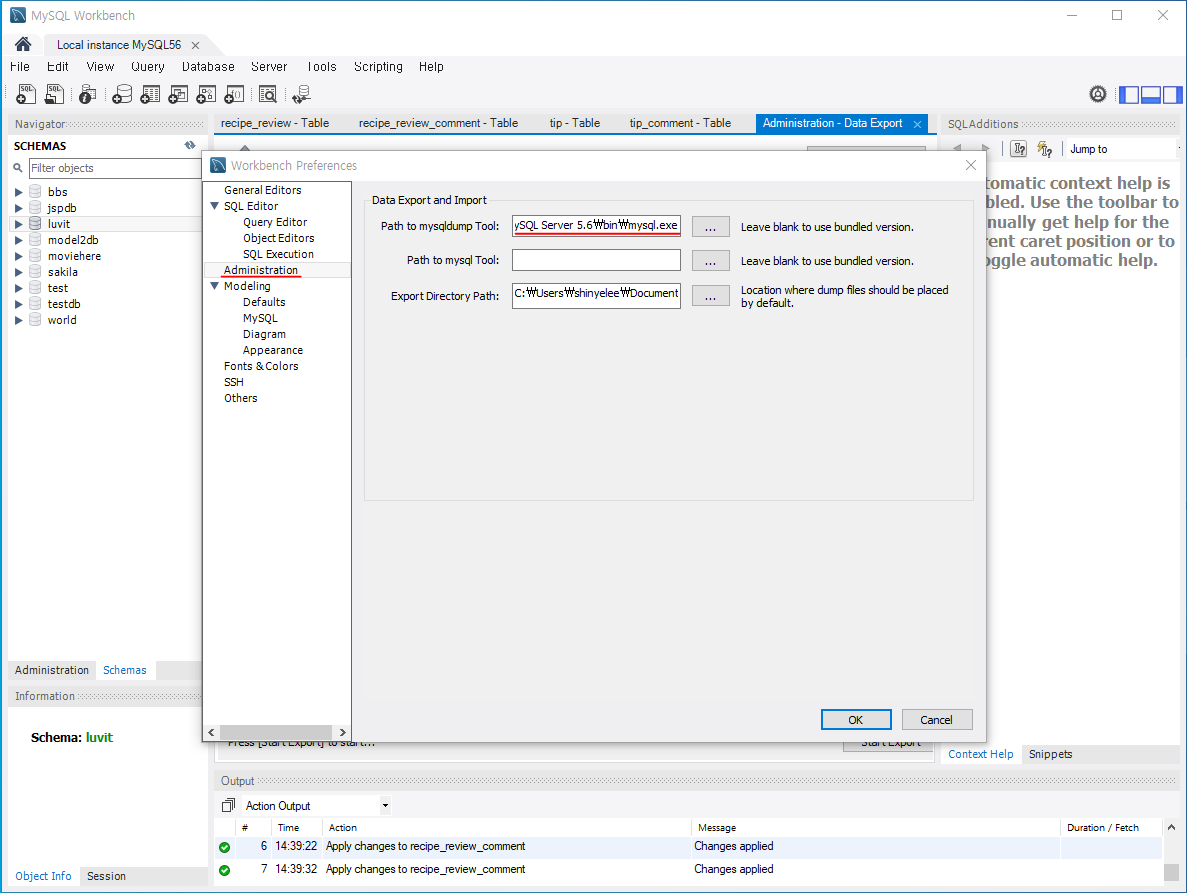The width and height of the screenshot is (1187, 893).
Task: Select SQL Execution in preferences tree
Action: coord(278,254)
